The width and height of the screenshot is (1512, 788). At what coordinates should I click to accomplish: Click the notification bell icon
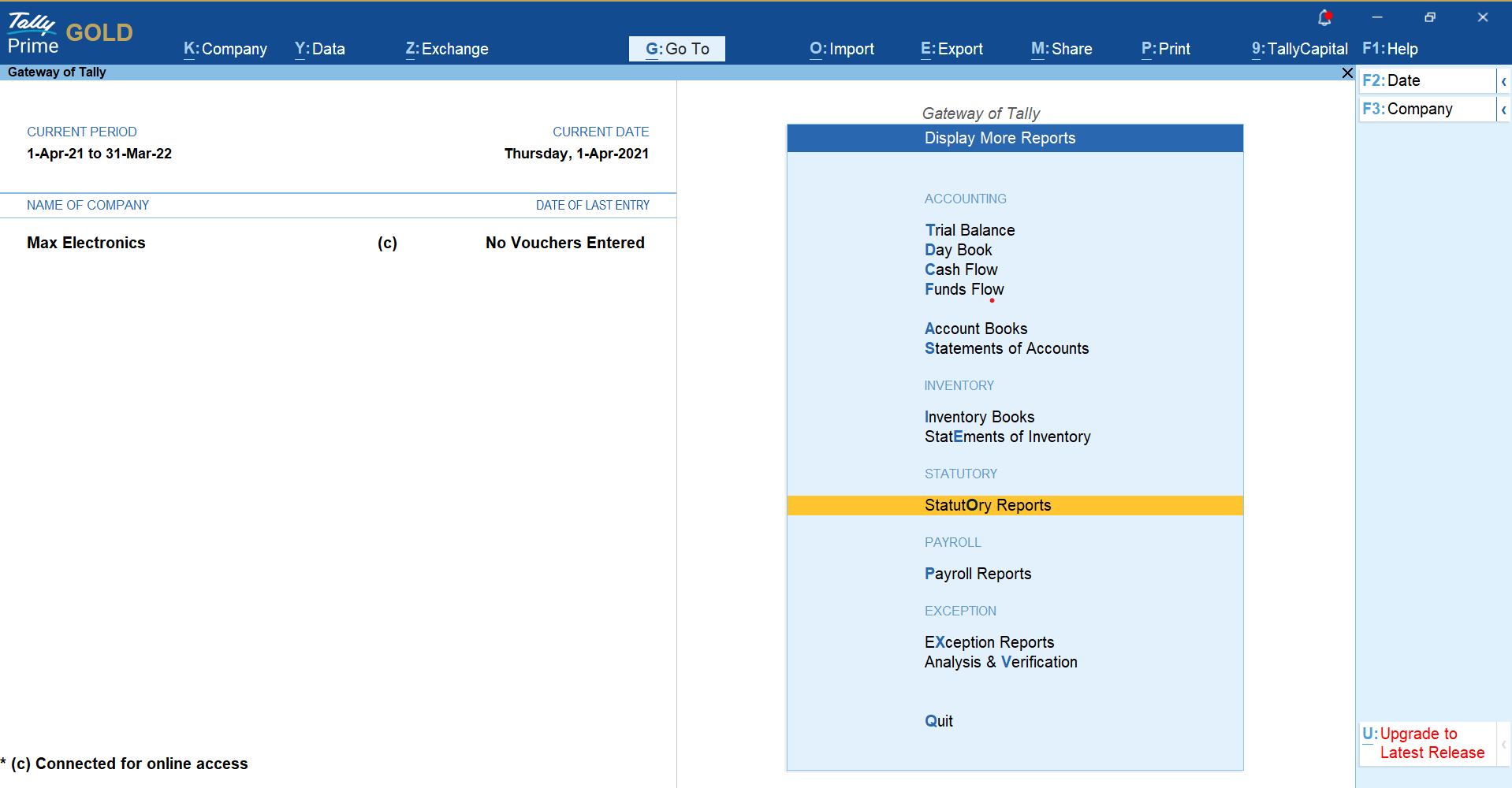(1324, 17)
